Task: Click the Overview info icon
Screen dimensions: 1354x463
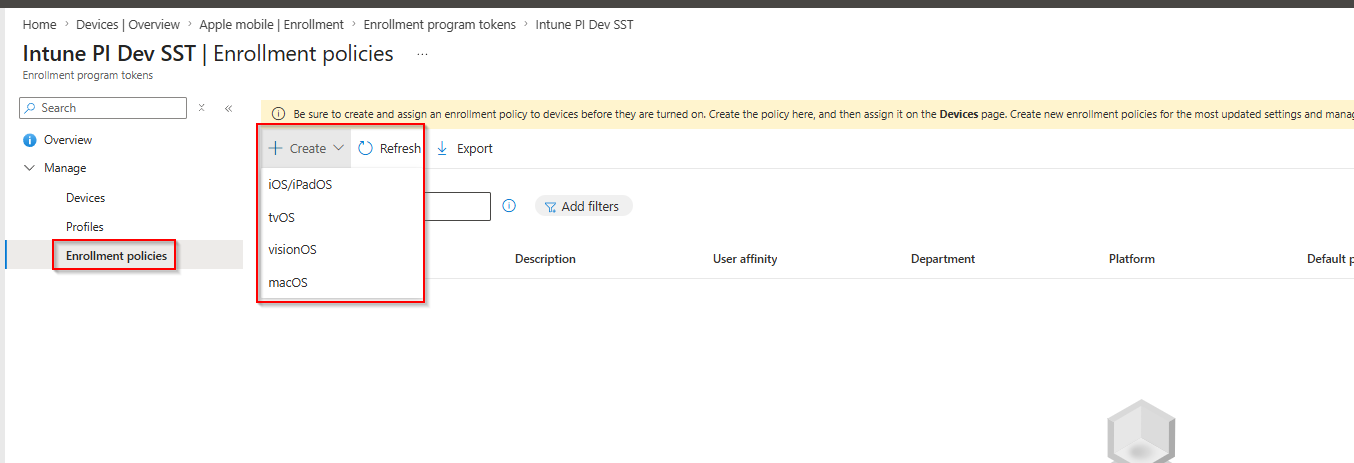Action: (x=29, y=140)
